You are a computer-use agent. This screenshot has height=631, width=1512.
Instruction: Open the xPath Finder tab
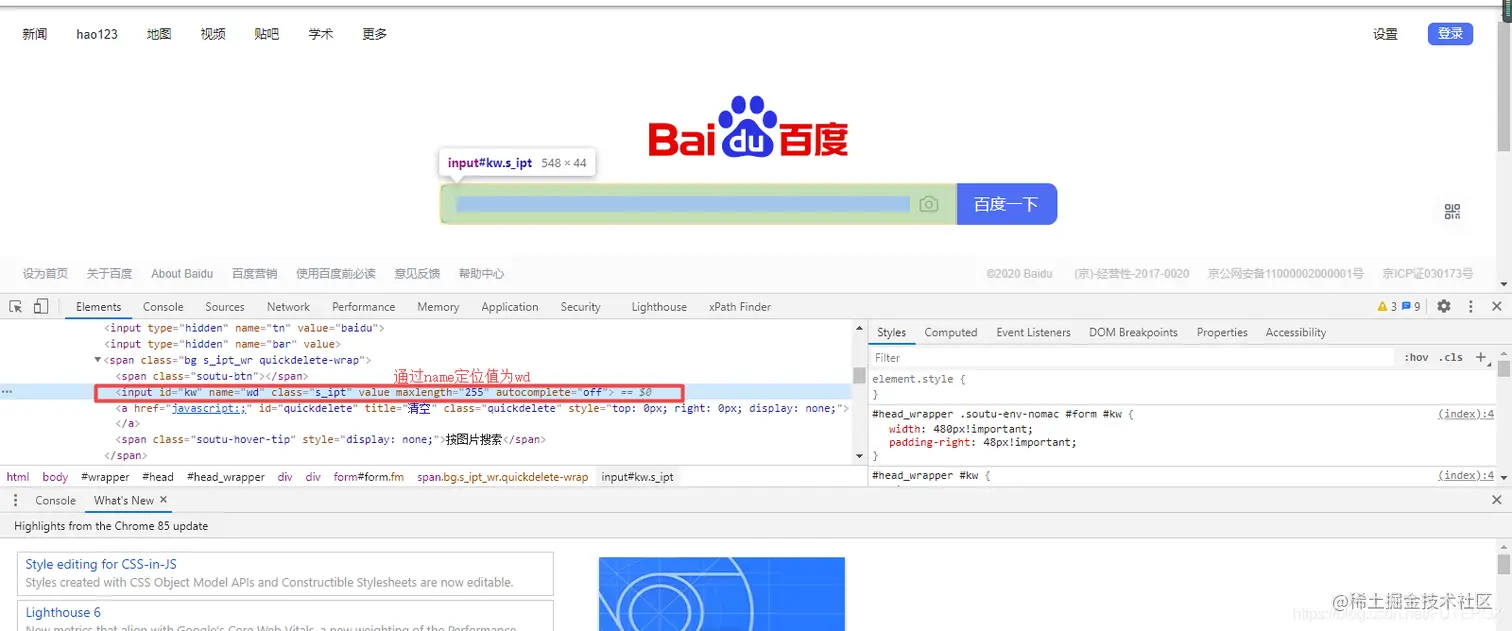point(740,307)
